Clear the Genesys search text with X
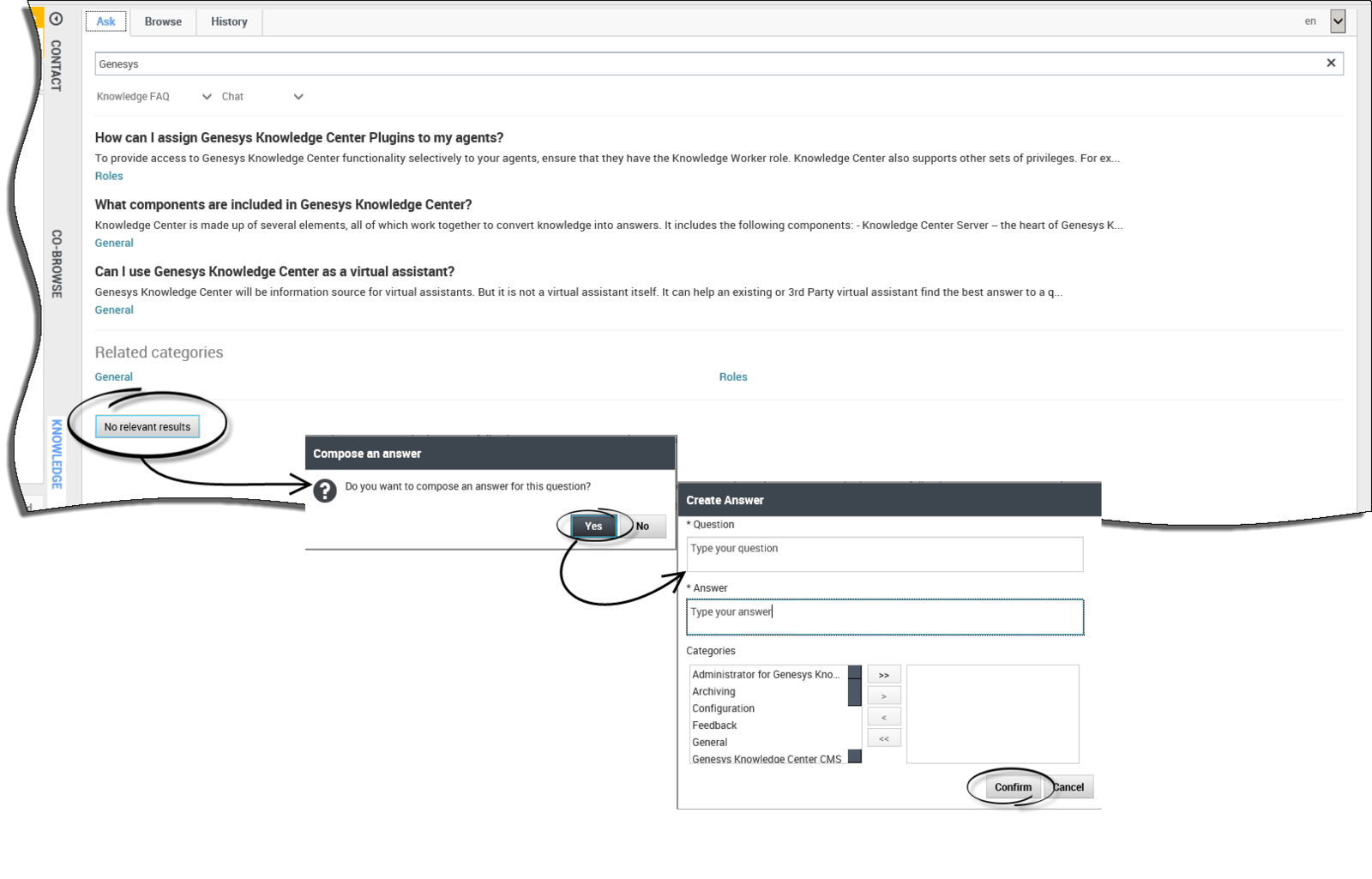This screenshot has width=1372, height=879. point(1331,63)
